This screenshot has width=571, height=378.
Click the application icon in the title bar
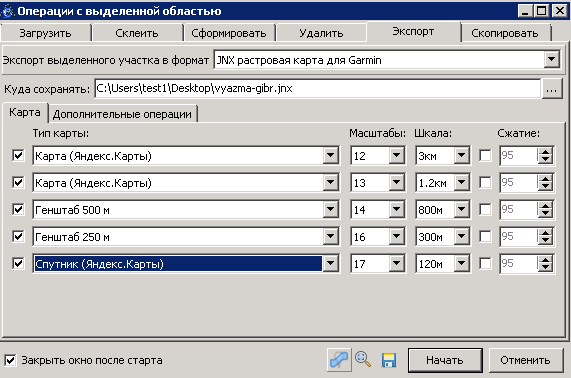point(8,11)
